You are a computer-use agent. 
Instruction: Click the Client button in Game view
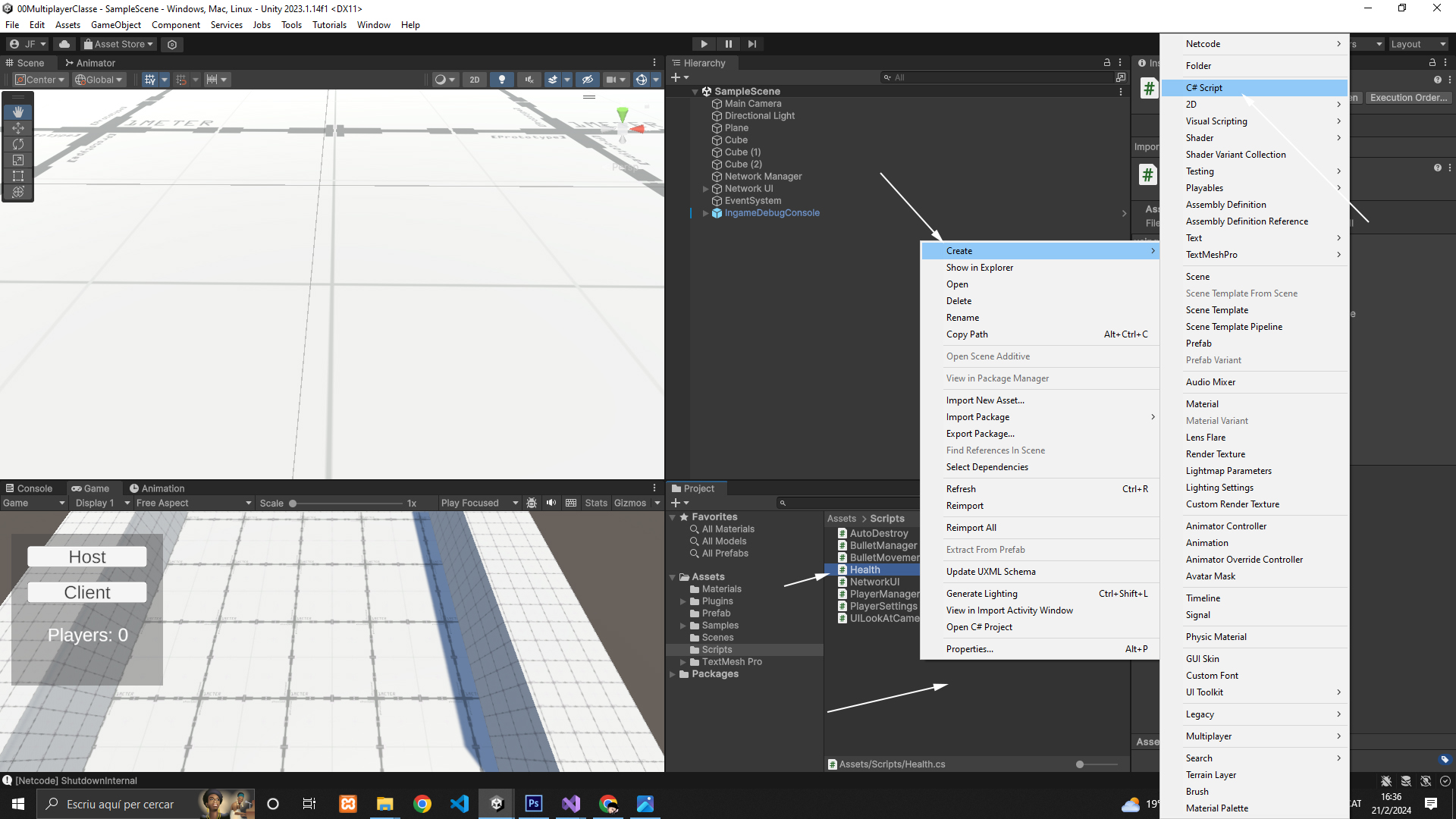pyautogui.click(x=87, y=592)
